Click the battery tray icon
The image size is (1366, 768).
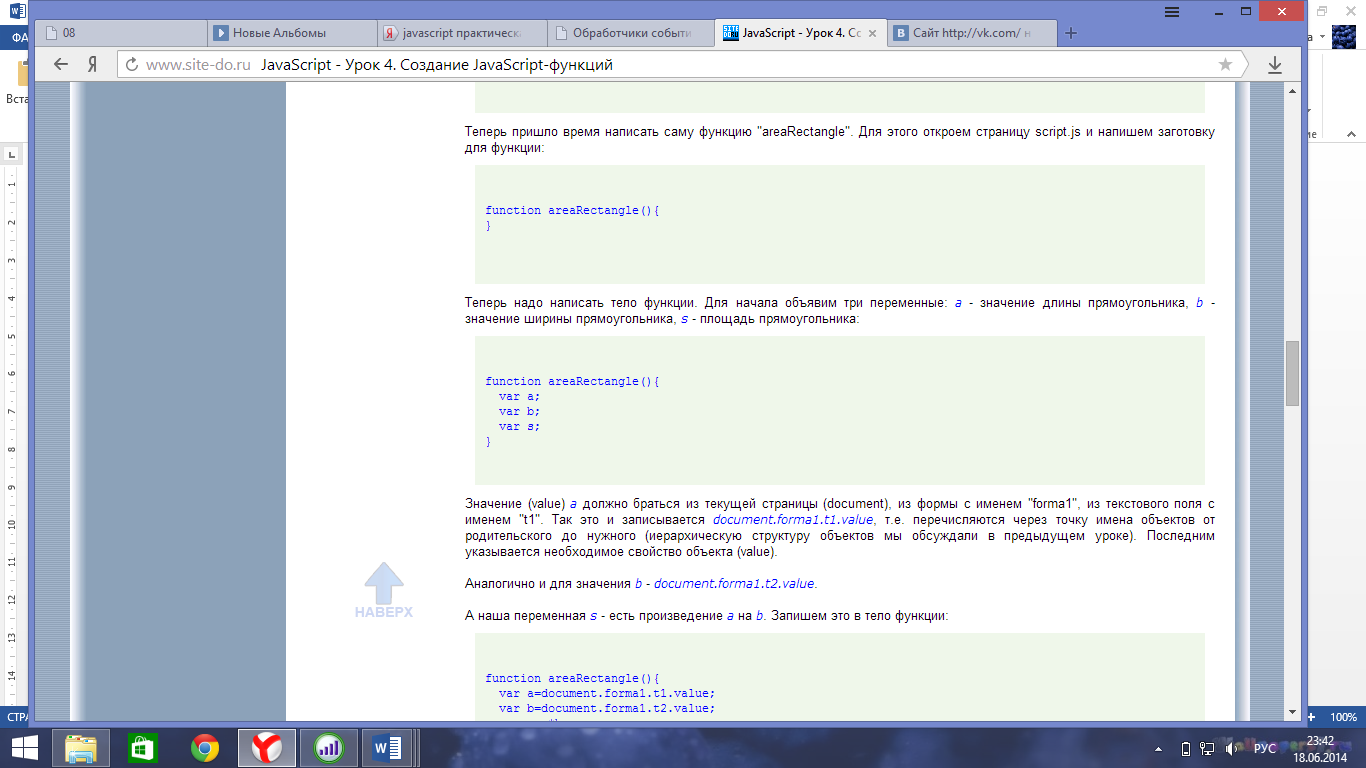click(1185, 748)
